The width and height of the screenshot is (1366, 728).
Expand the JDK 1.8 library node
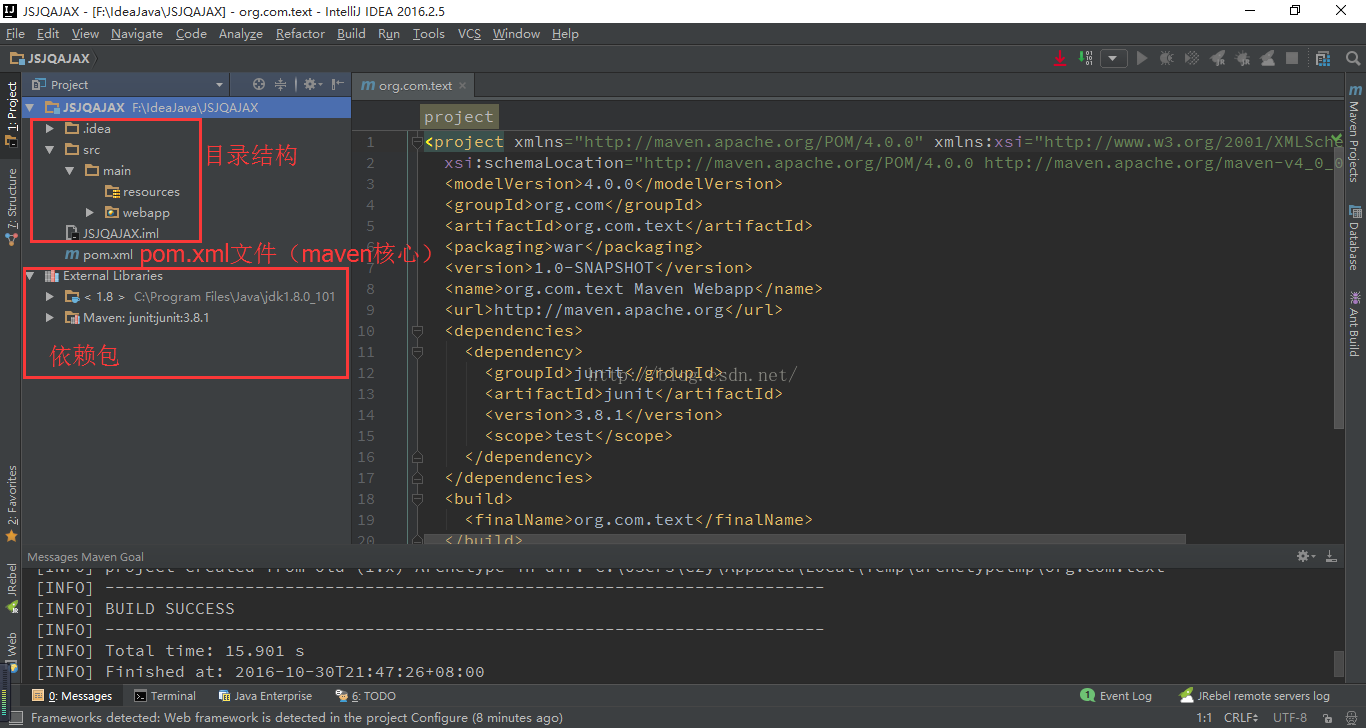click(x=50, y=296)
